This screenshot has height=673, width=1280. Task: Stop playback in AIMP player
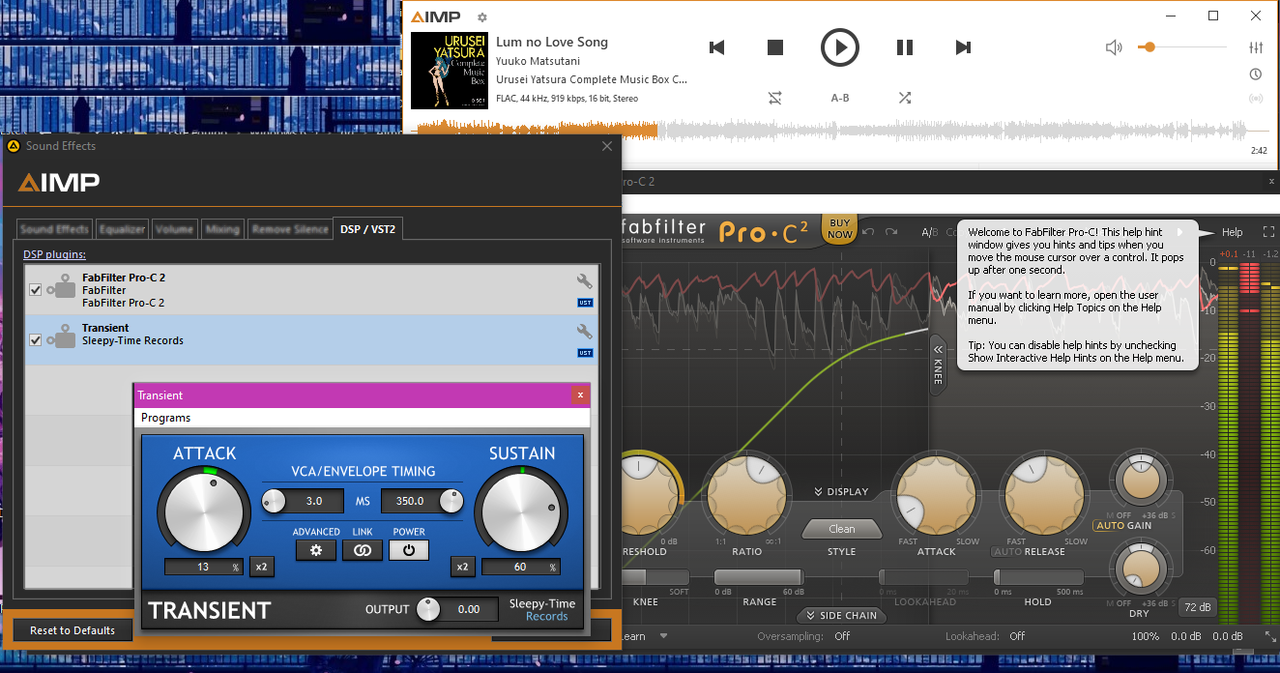(775, 47)
